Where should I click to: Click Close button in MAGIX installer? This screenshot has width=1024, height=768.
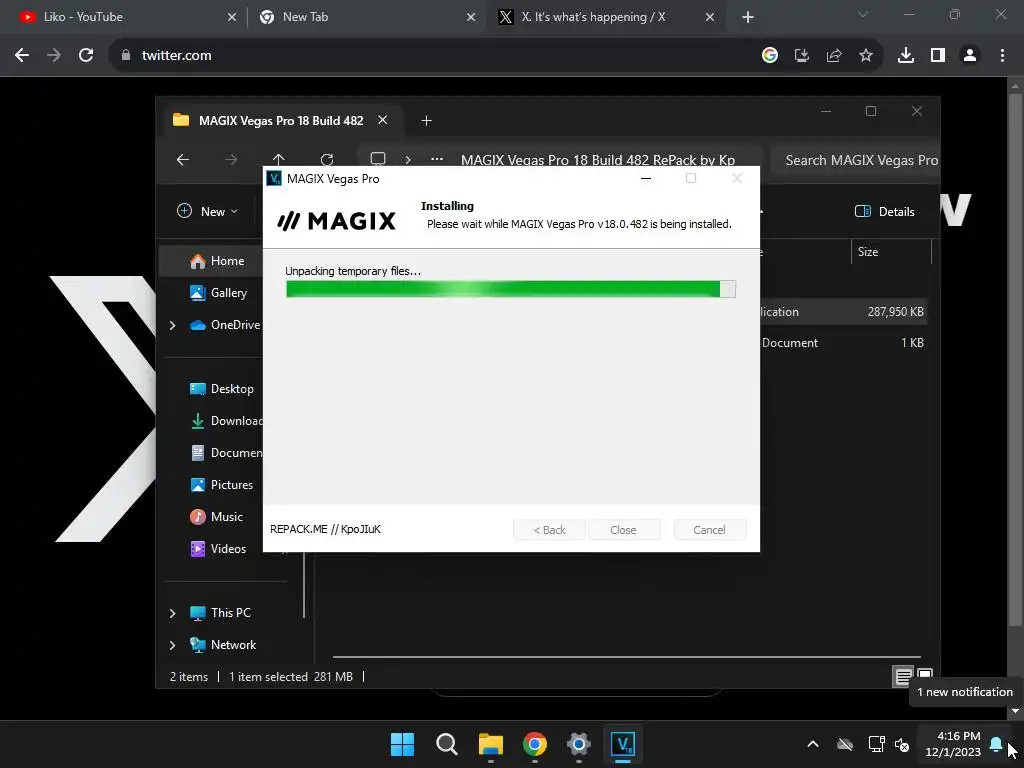pyautogui.click(x=623, y=530)
